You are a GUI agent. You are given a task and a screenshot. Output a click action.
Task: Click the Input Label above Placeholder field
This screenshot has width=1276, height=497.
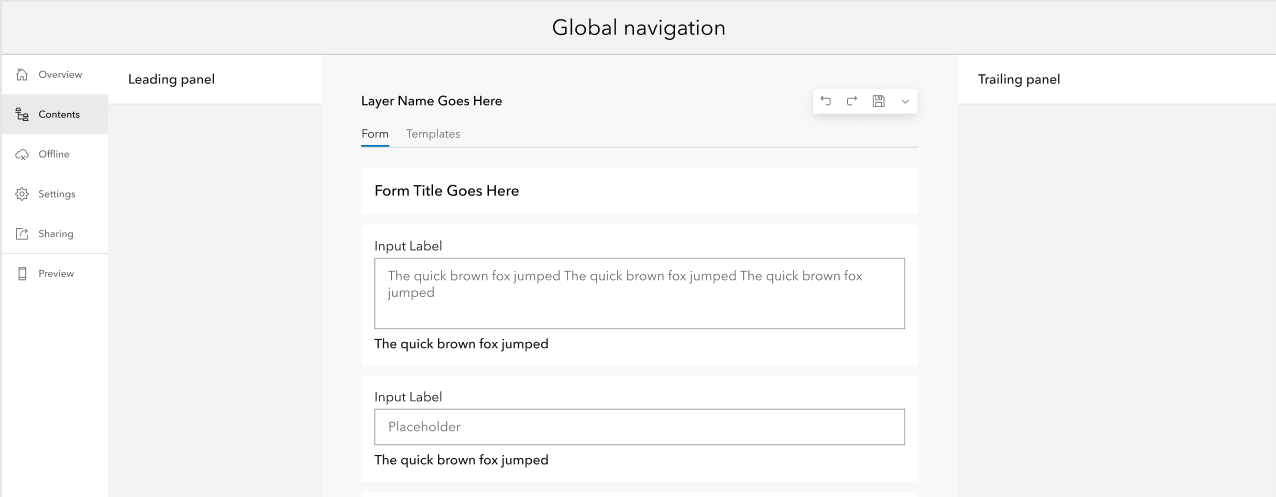click(408, 397)
